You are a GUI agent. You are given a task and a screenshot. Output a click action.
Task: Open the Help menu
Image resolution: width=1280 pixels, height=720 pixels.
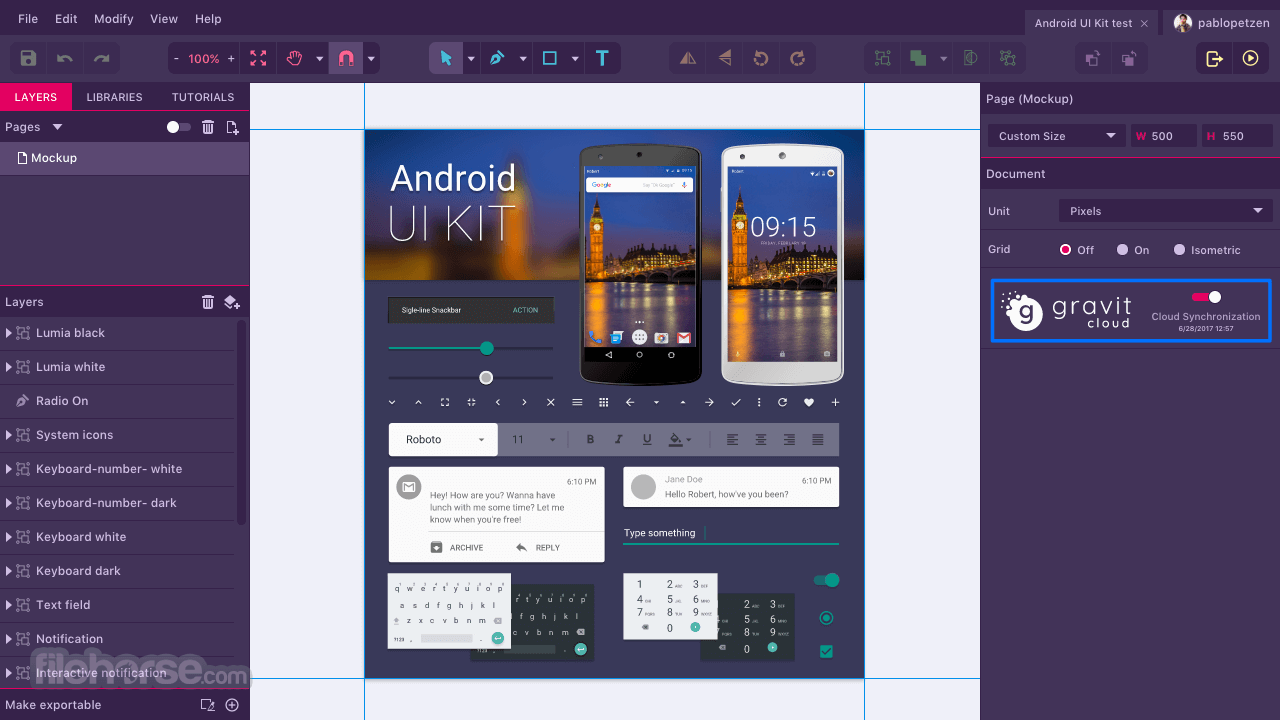click(208, 19)
